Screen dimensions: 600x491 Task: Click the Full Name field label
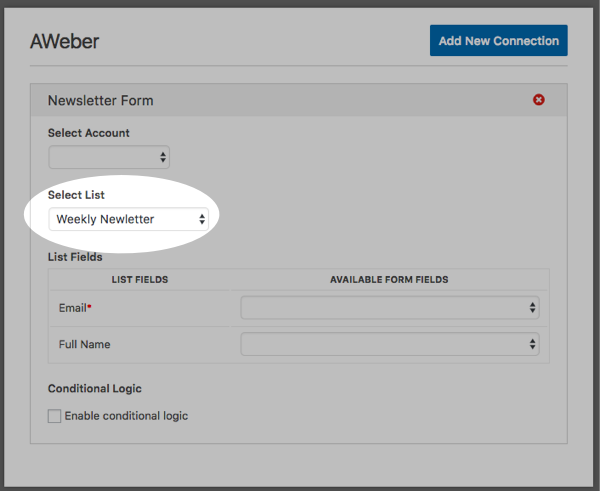pos(85,344)
